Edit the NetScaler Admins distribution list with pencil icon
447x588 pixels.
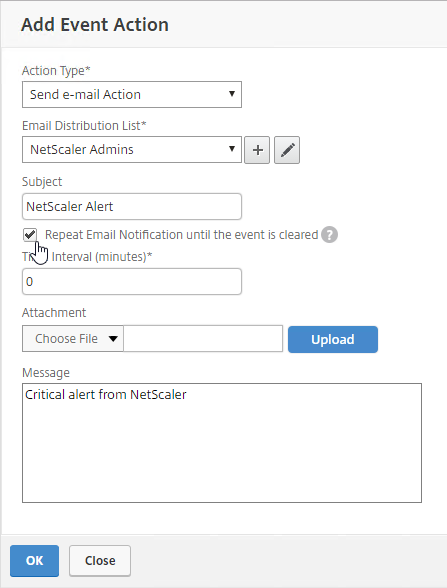click(287, 150)
